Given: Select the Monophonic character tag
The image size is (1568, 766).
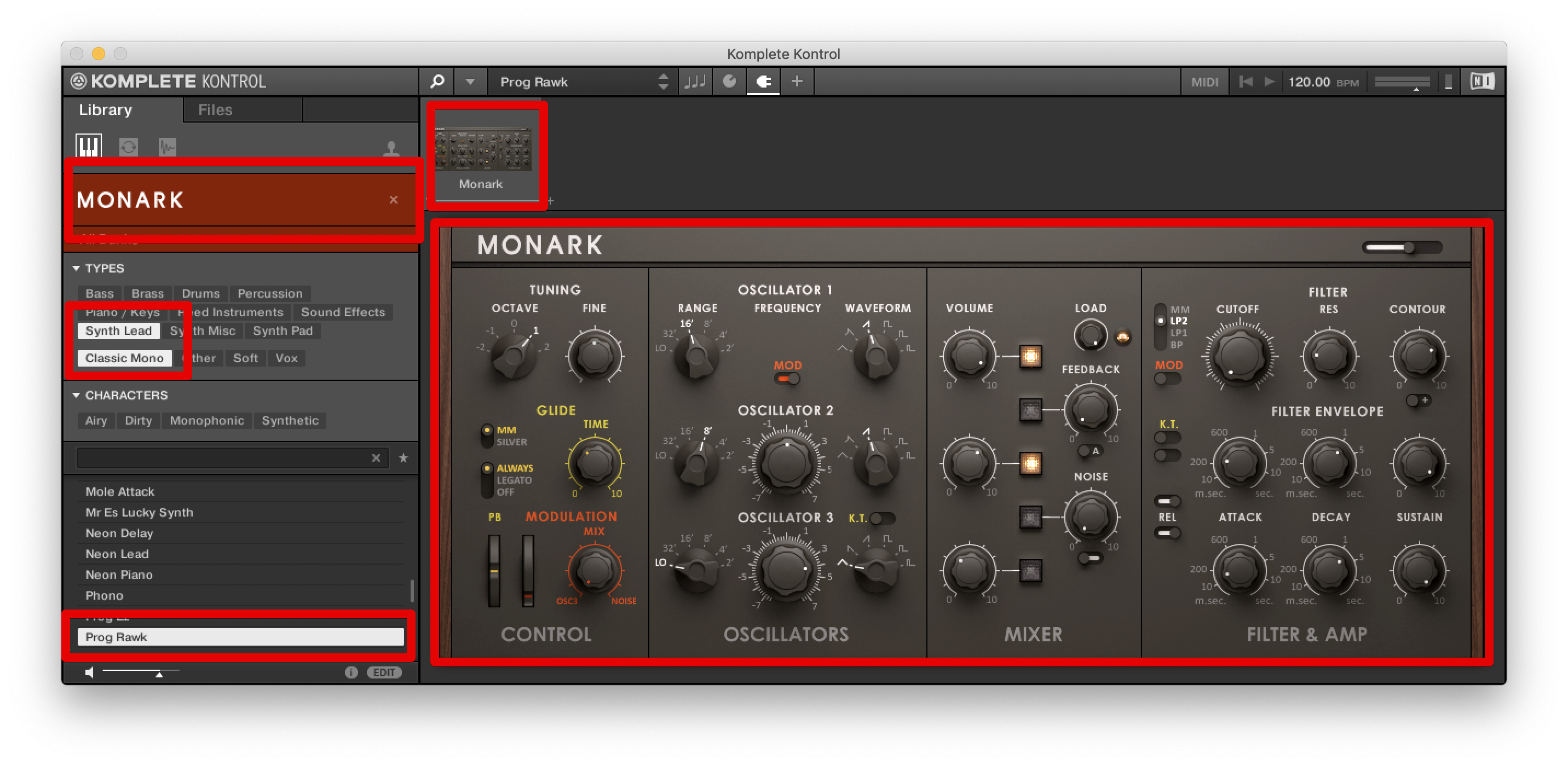Looking at the screenshot, I should coord(207,420).
